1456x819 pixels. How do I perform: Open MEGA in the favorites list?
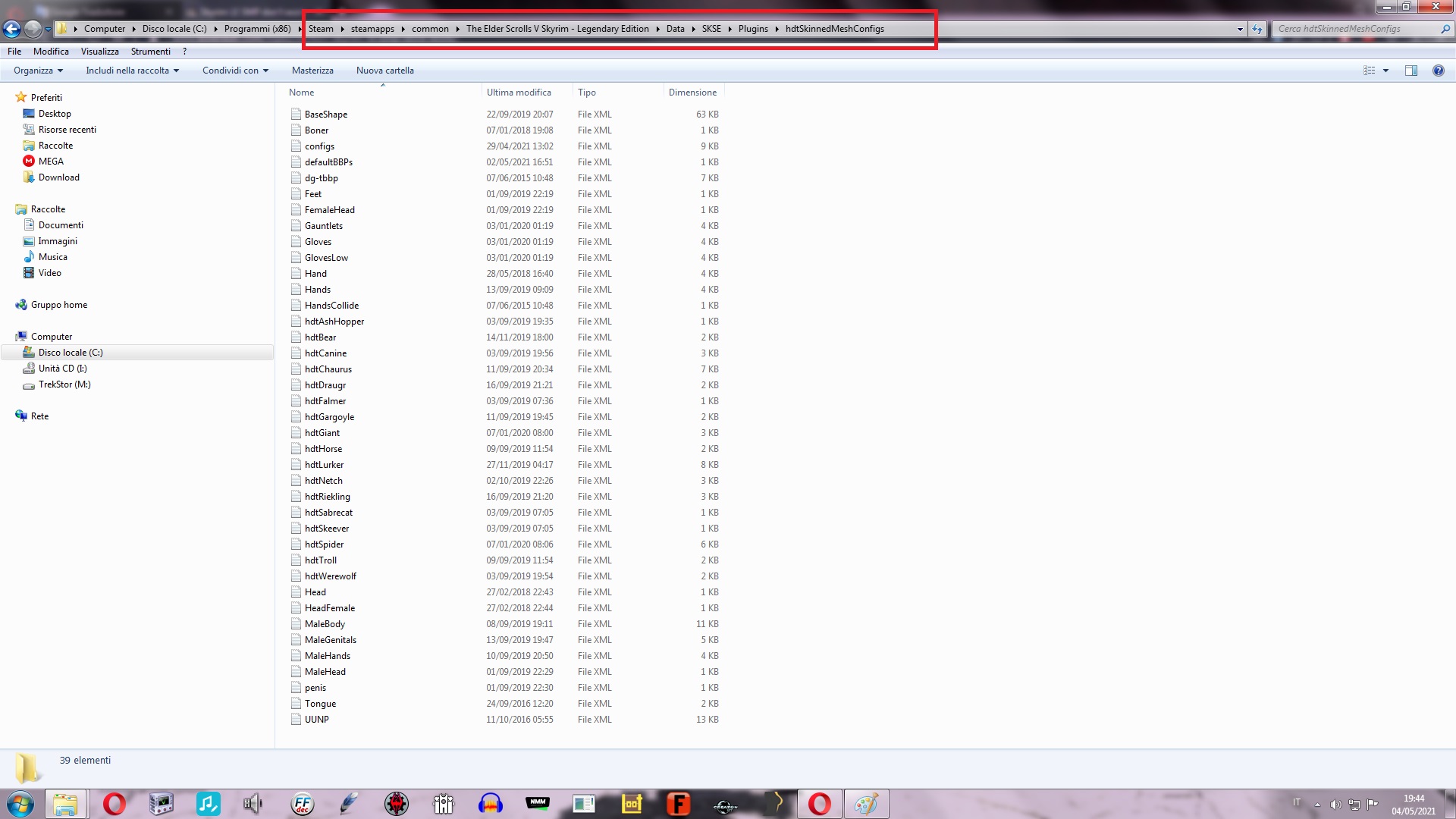[x=51, y=162]
